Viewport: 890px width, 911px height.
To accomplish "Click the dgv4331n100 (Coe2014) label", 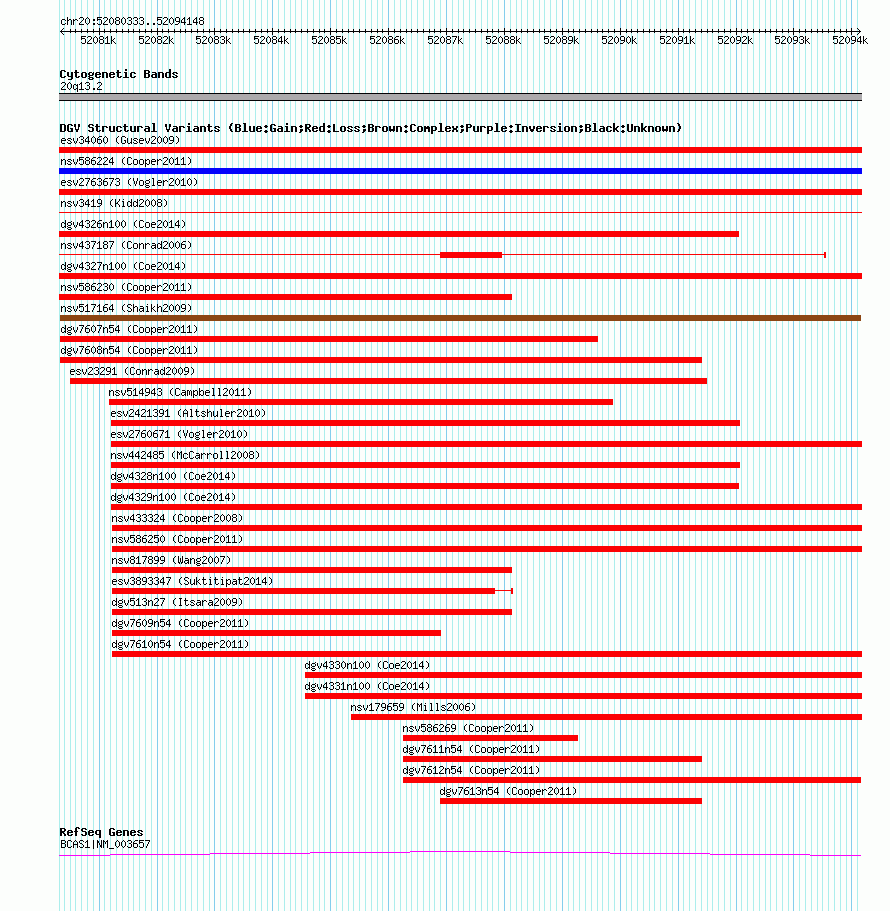I will point(367,686).
